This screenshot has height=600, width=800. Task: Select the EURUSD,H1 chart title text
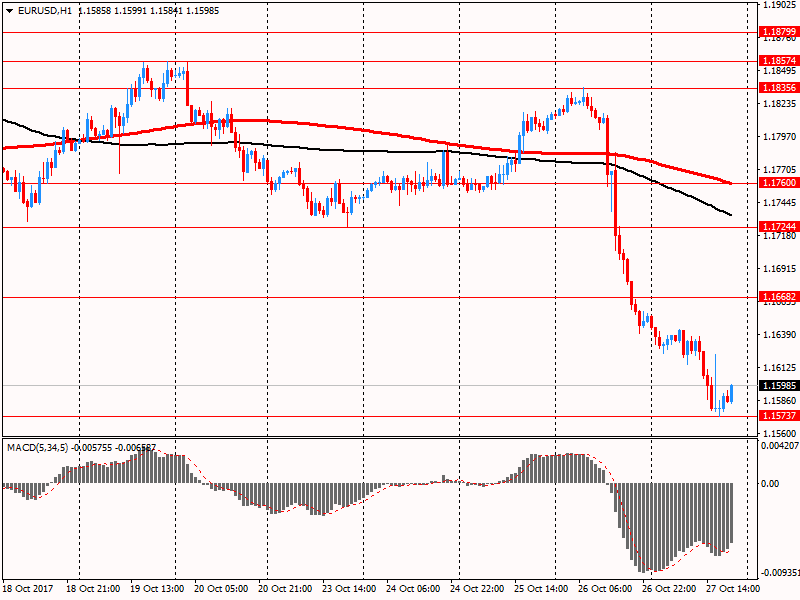click(45, 11)
